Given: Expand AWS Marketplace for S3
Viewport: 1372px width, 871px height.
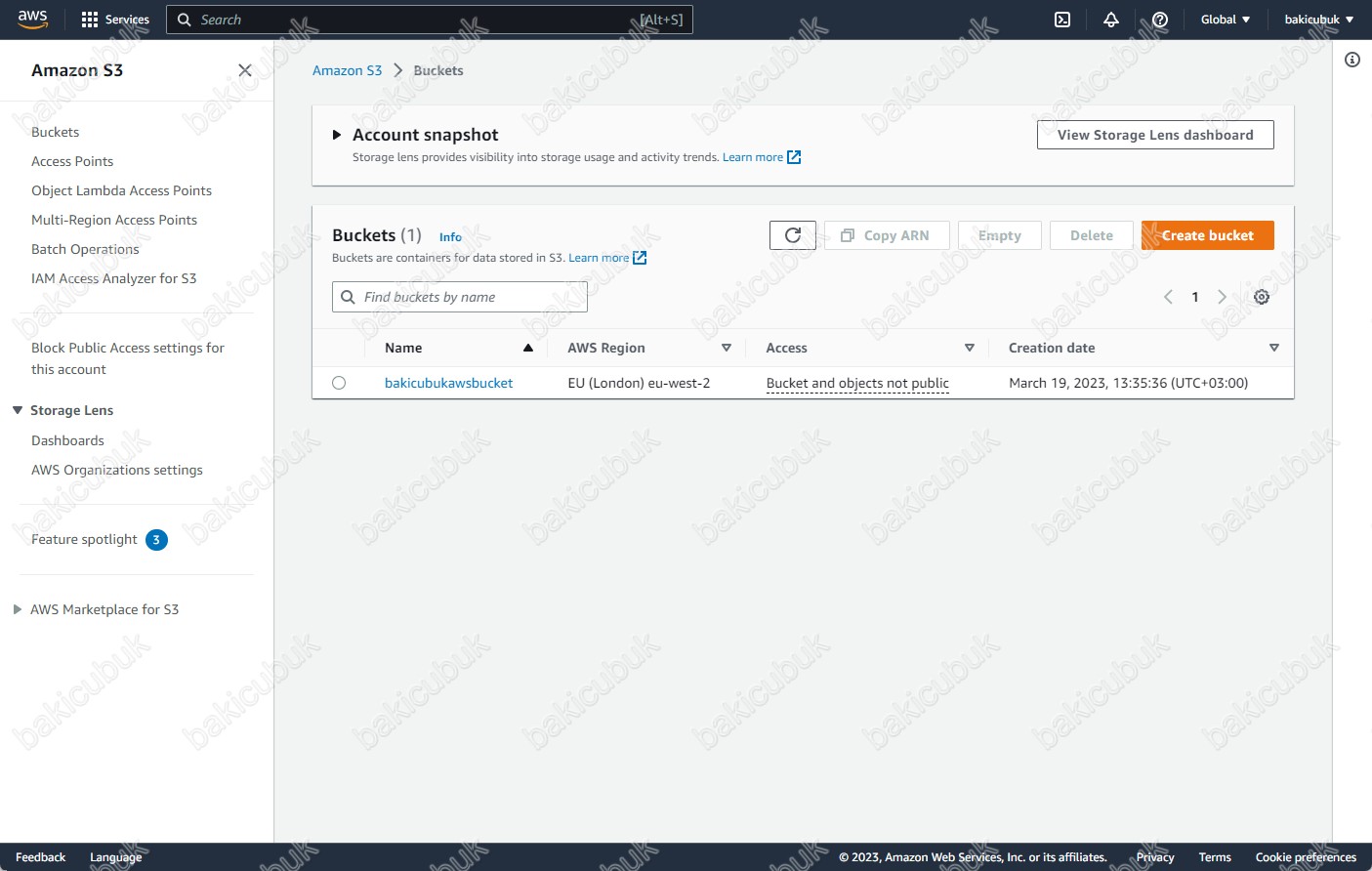Looking at the screenshot, I should coord(18,609).
